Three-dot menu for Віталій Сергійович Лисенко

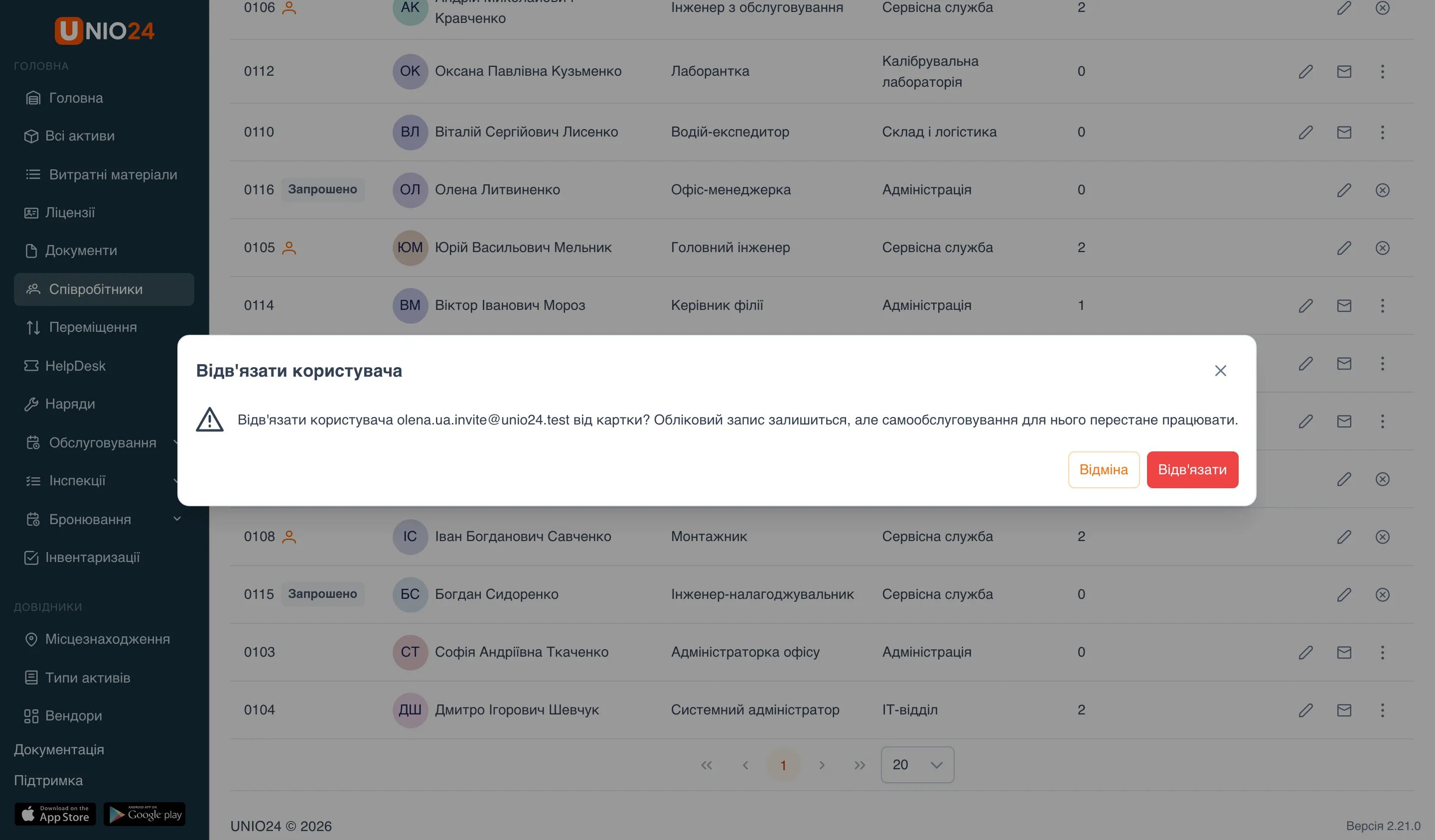(x=1382, y=132)
